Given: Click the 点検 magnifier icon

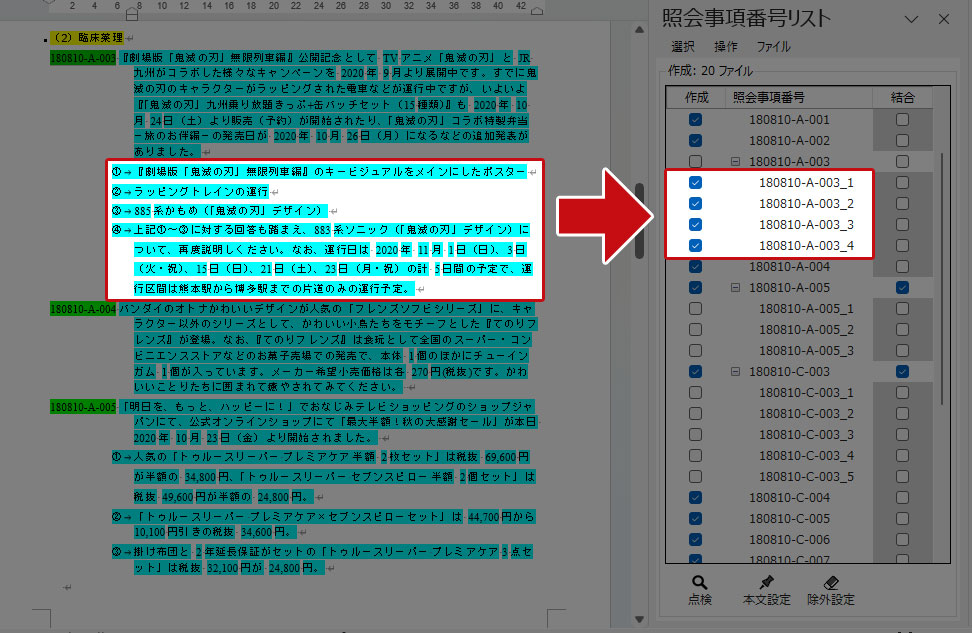Looking at the screenshot, I should [700, 583].
